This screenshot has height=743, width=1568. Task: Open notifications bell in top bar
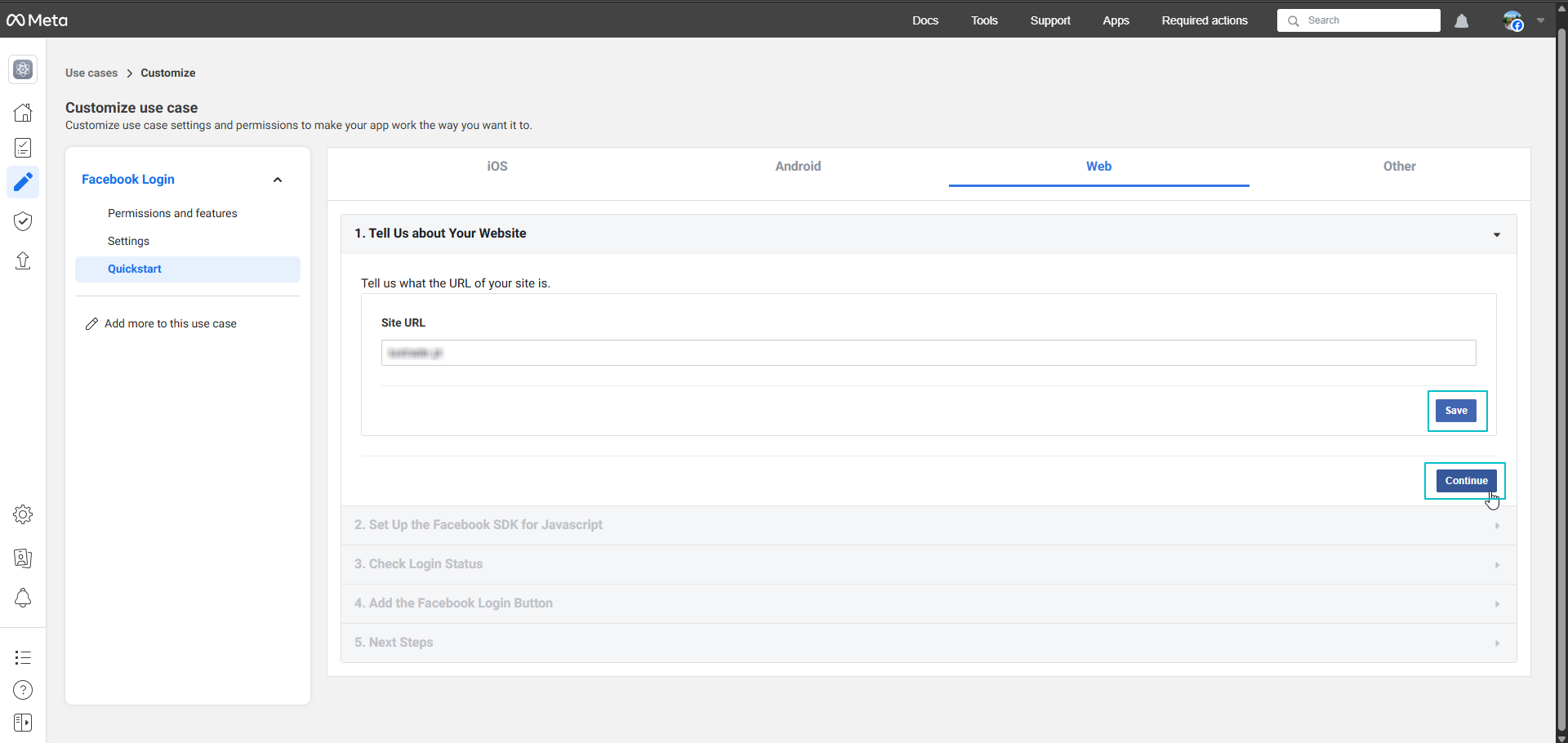1461,21
